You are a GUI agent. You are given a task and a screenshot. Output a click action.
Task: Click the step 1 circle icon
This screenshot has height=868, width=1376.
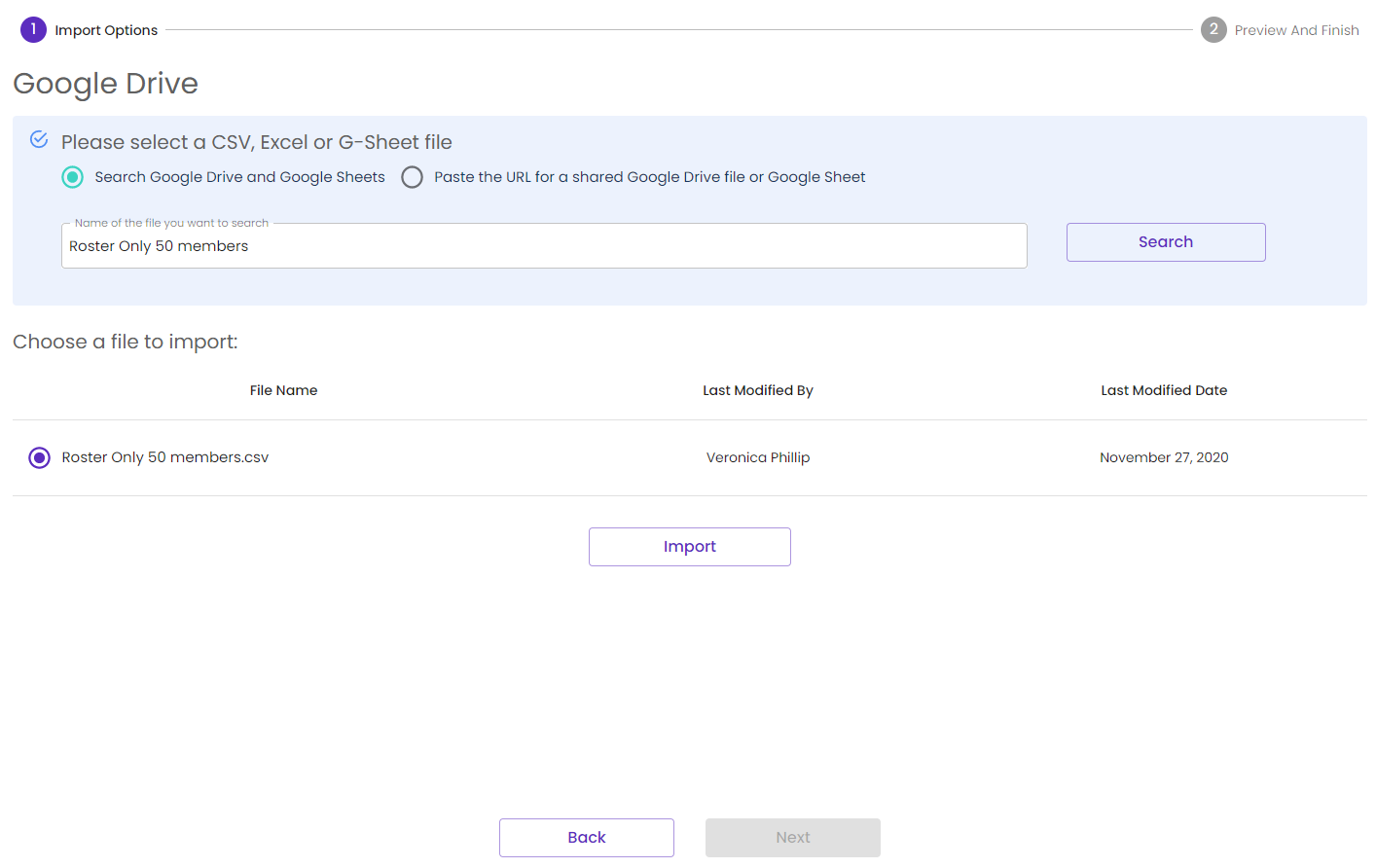33,29
